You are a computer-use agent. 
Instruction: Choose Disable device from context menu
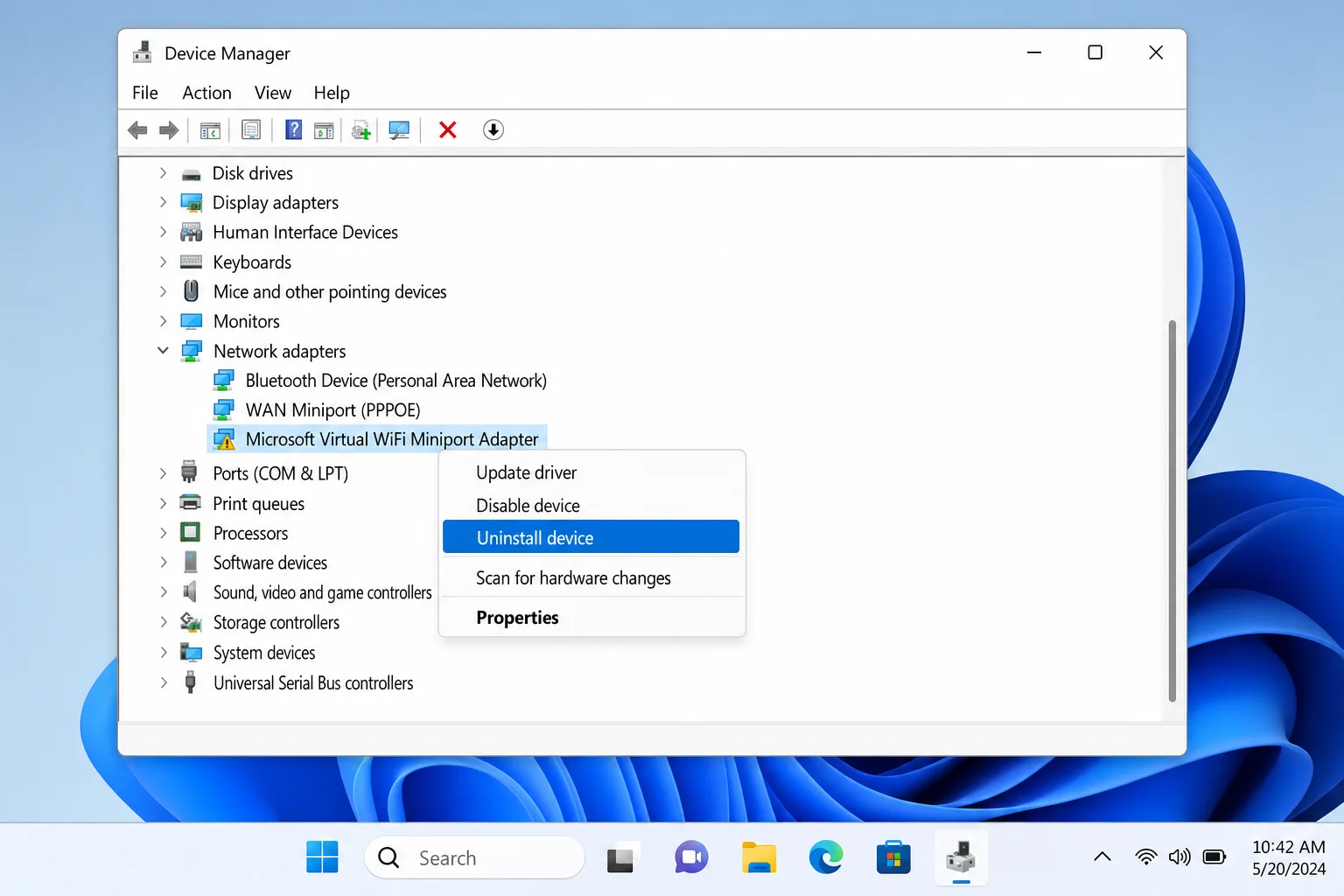[x=591, y=506]
